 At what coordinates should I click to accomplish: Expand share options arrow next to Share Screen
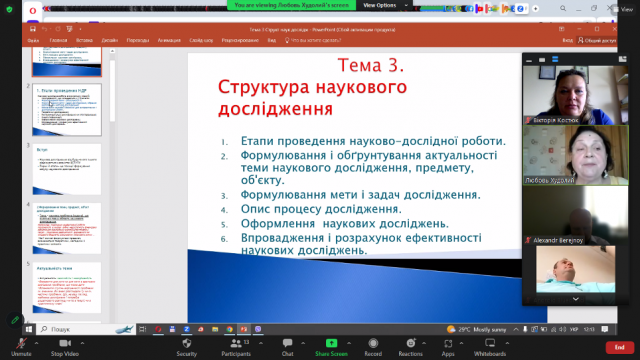[x=349, y=343]
